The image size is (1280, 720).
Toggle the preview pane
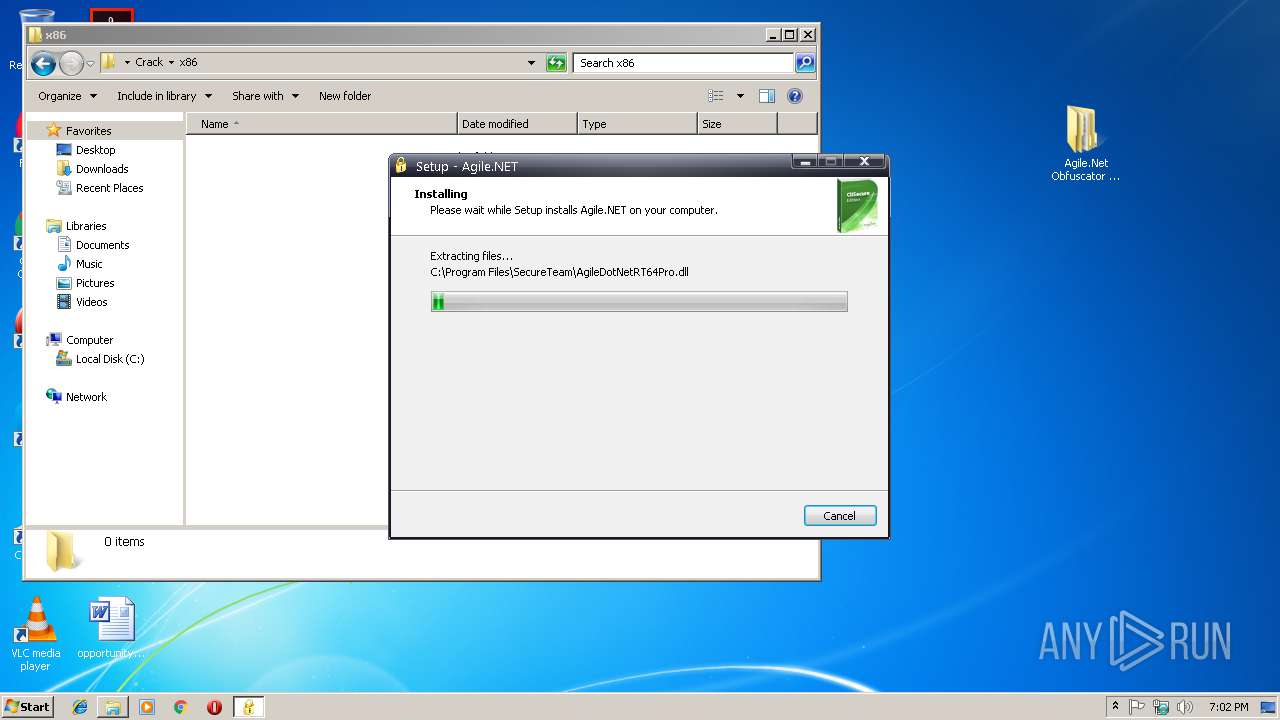(767, 96)
